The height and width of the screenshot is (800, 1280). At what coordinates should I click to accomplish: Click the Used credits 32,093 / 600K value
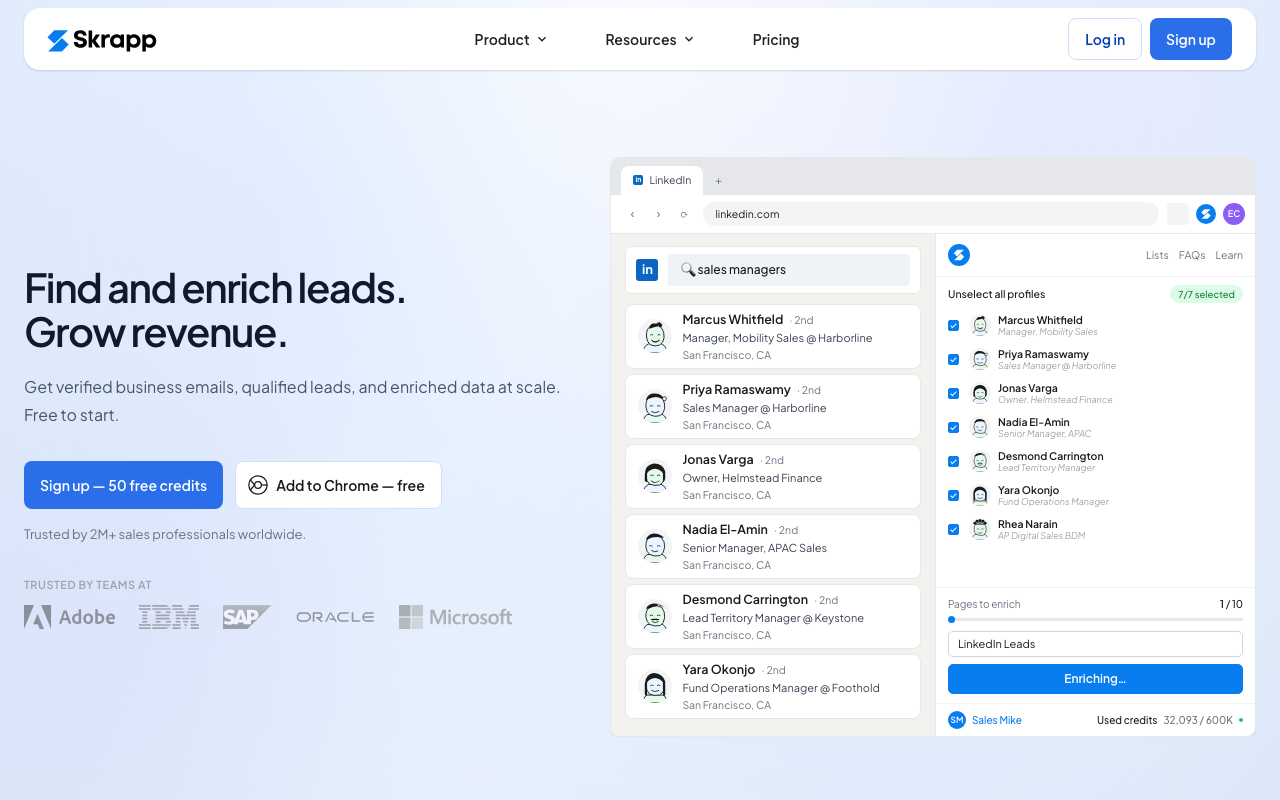1198,720
